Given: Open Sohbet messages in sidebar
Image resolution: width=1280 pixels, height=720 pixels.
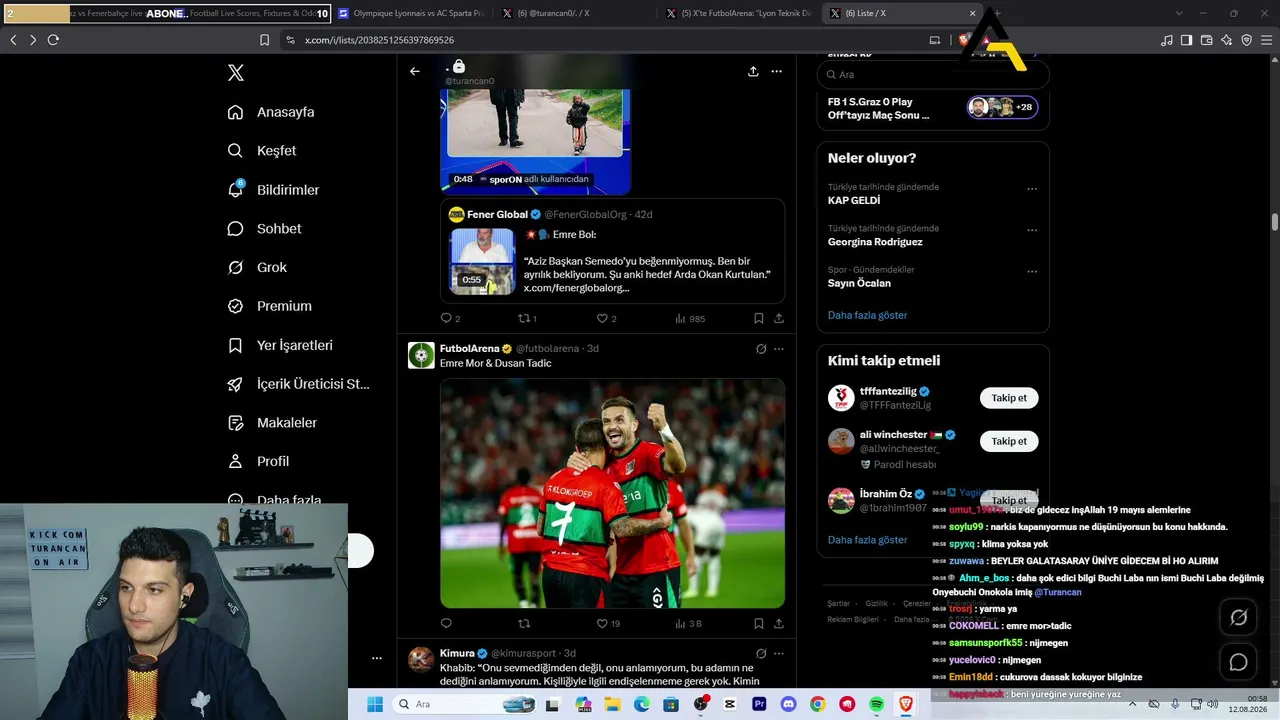Looking at the screenshot, I should click(264, 229).
